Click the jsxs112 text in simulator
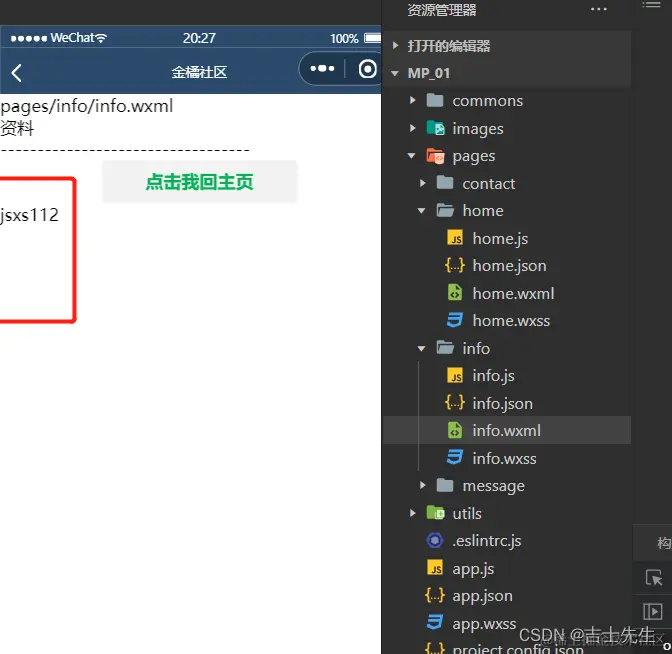Image resolution: width=672 pixels, height=654 pixels. tap(29, 215)
